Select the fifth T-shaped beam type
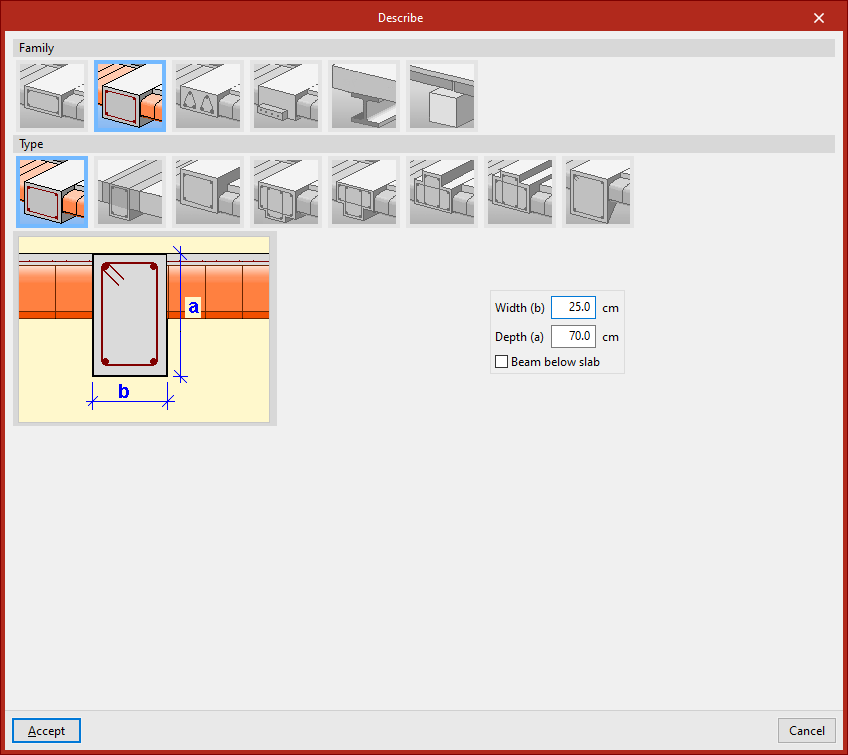This screenshot has height=755, width=848. 364,192
